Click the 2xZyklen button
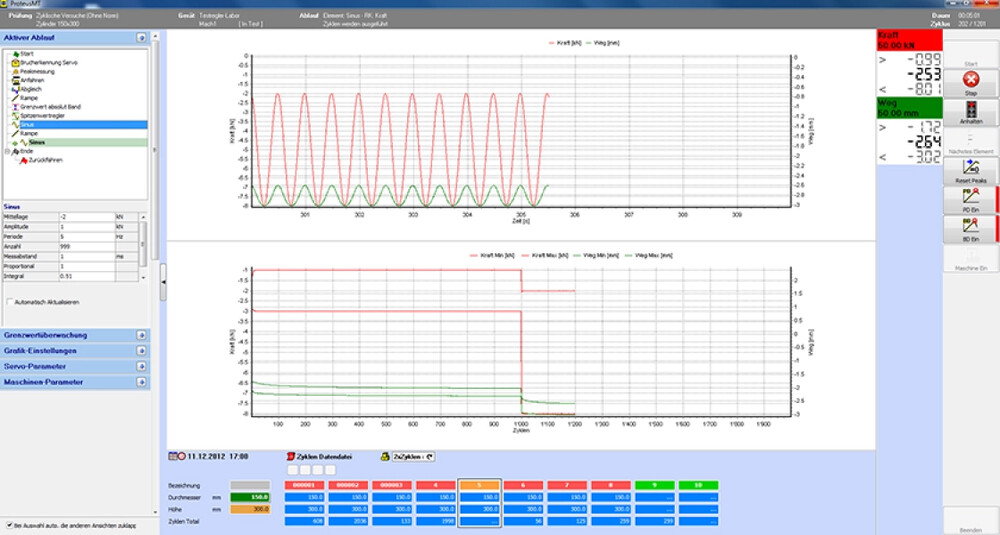 pos(413,457)
